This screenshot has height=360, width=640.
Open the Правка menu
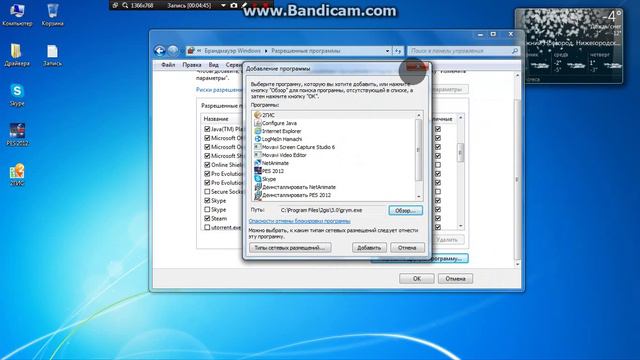[x=192, y=65]
